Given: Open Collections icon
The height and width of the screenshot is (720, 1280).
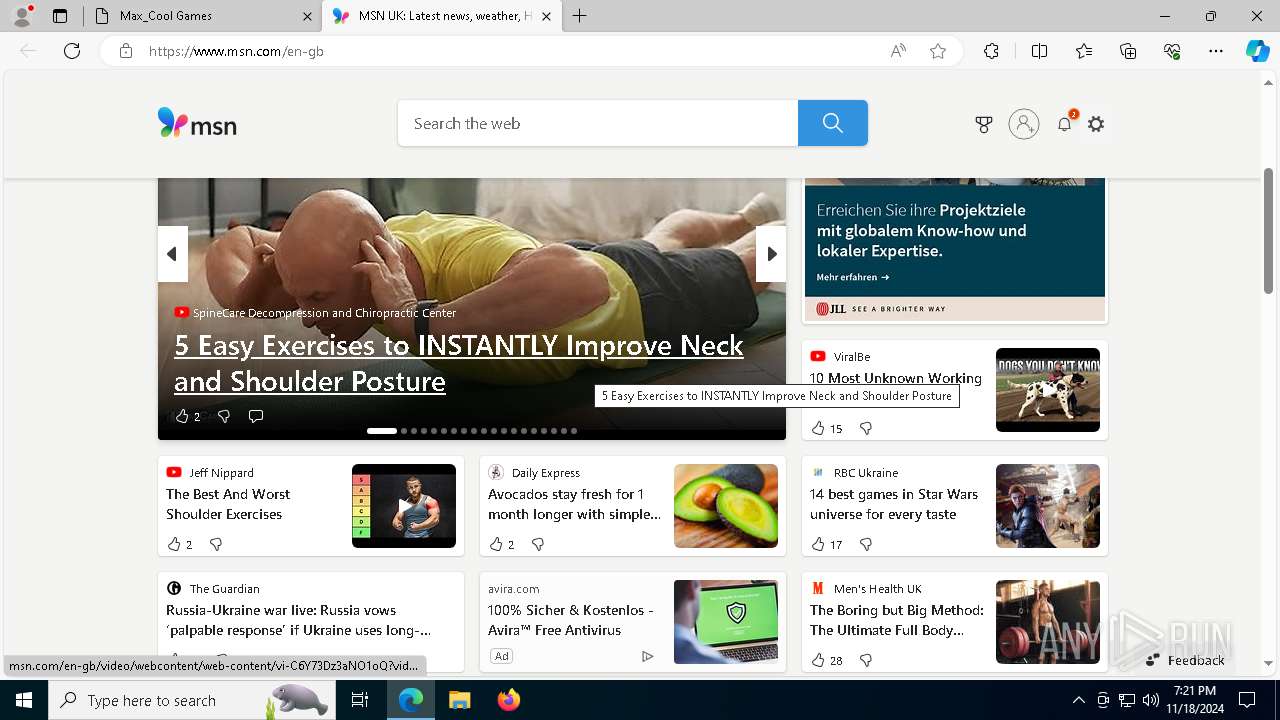Looking at the screenshot, I should [x=1128, y=51].
